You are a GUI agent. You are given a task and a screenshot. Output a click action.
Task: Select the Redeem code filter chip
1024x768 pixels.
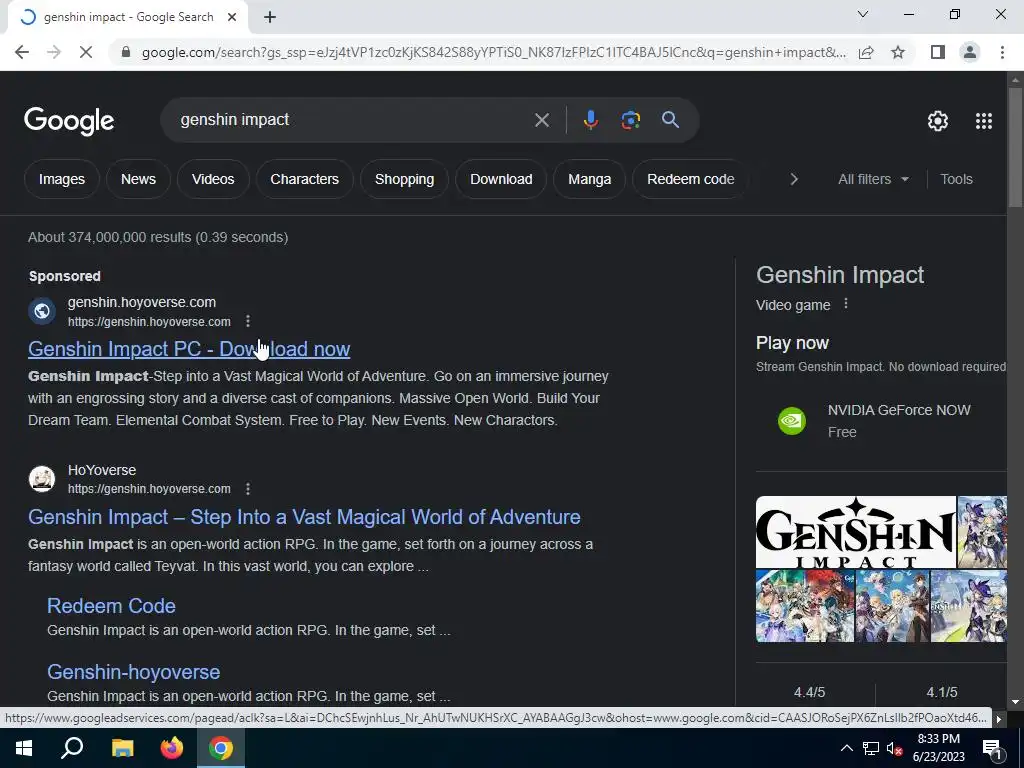click(690, 179)
